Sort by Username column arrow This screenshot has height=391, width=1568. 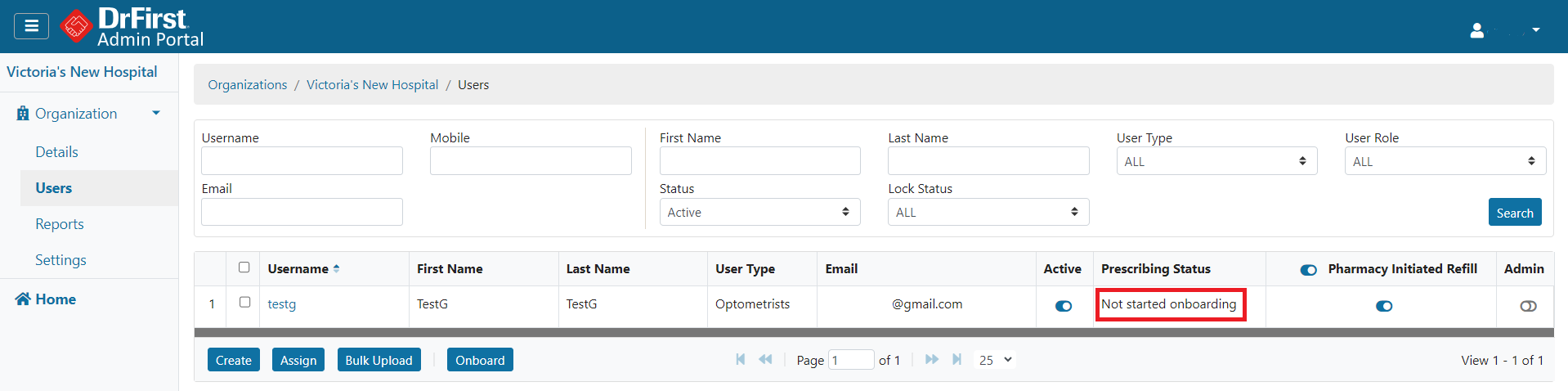point(336,268)
